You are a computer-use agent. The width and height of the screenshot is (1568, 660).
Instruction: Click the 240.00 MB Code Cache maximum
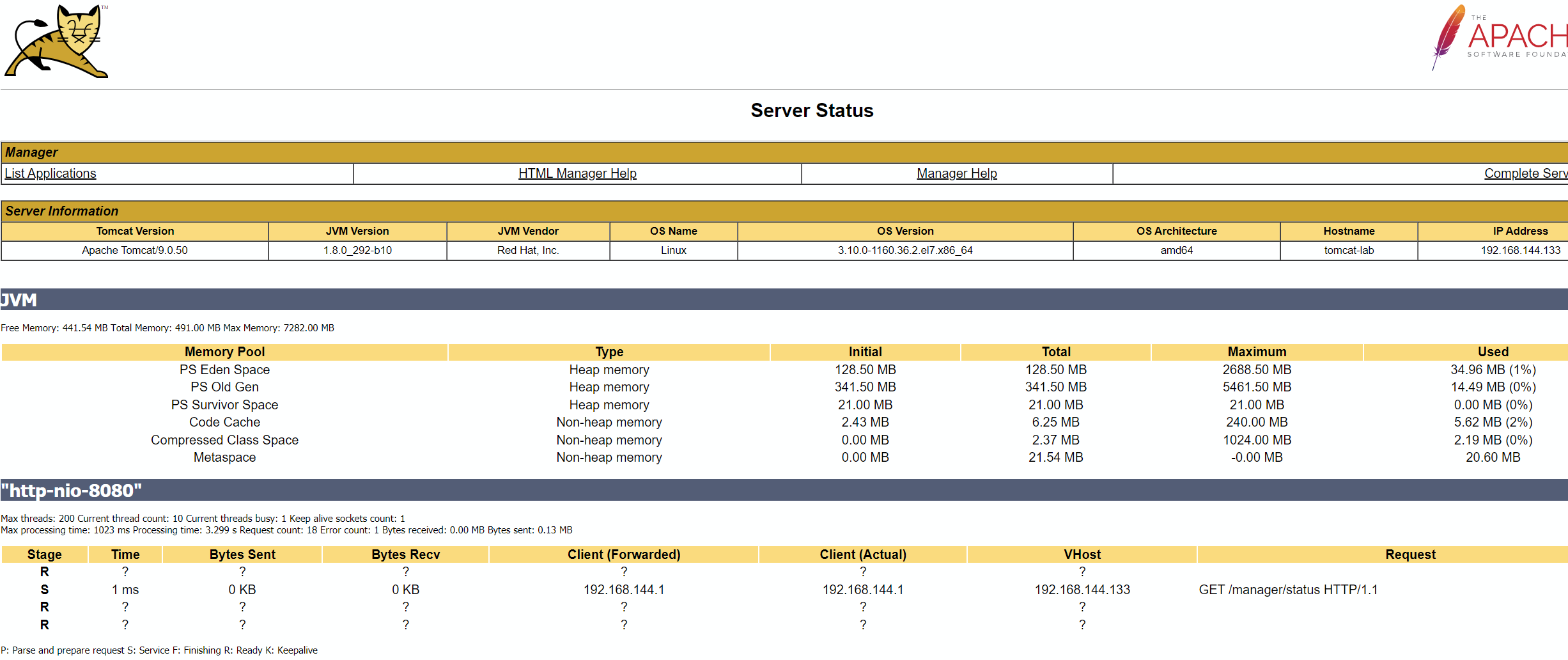tap(1257, 422)
